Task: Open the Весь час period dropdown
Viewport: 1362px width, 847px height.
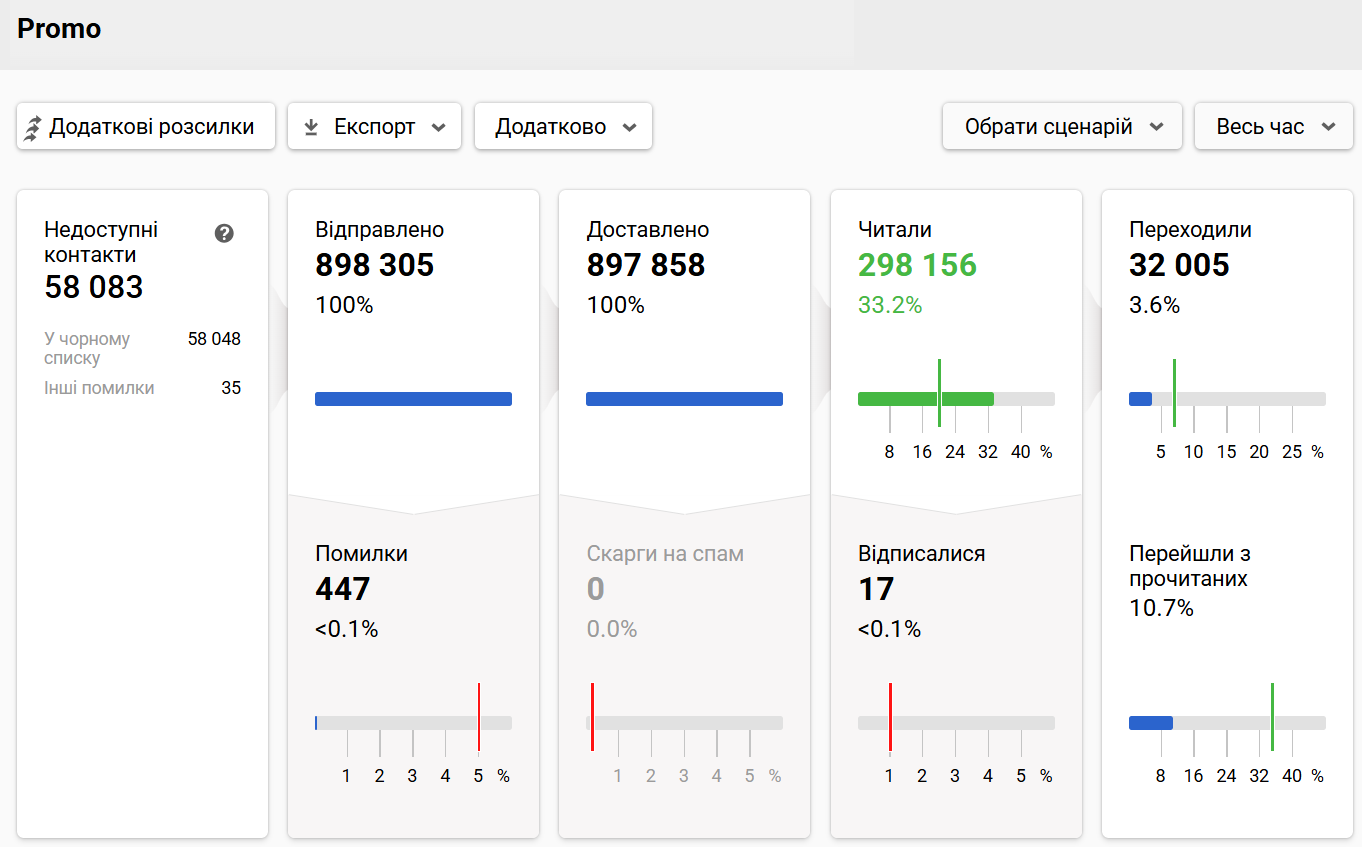Action: click(x=1274, y=126)
